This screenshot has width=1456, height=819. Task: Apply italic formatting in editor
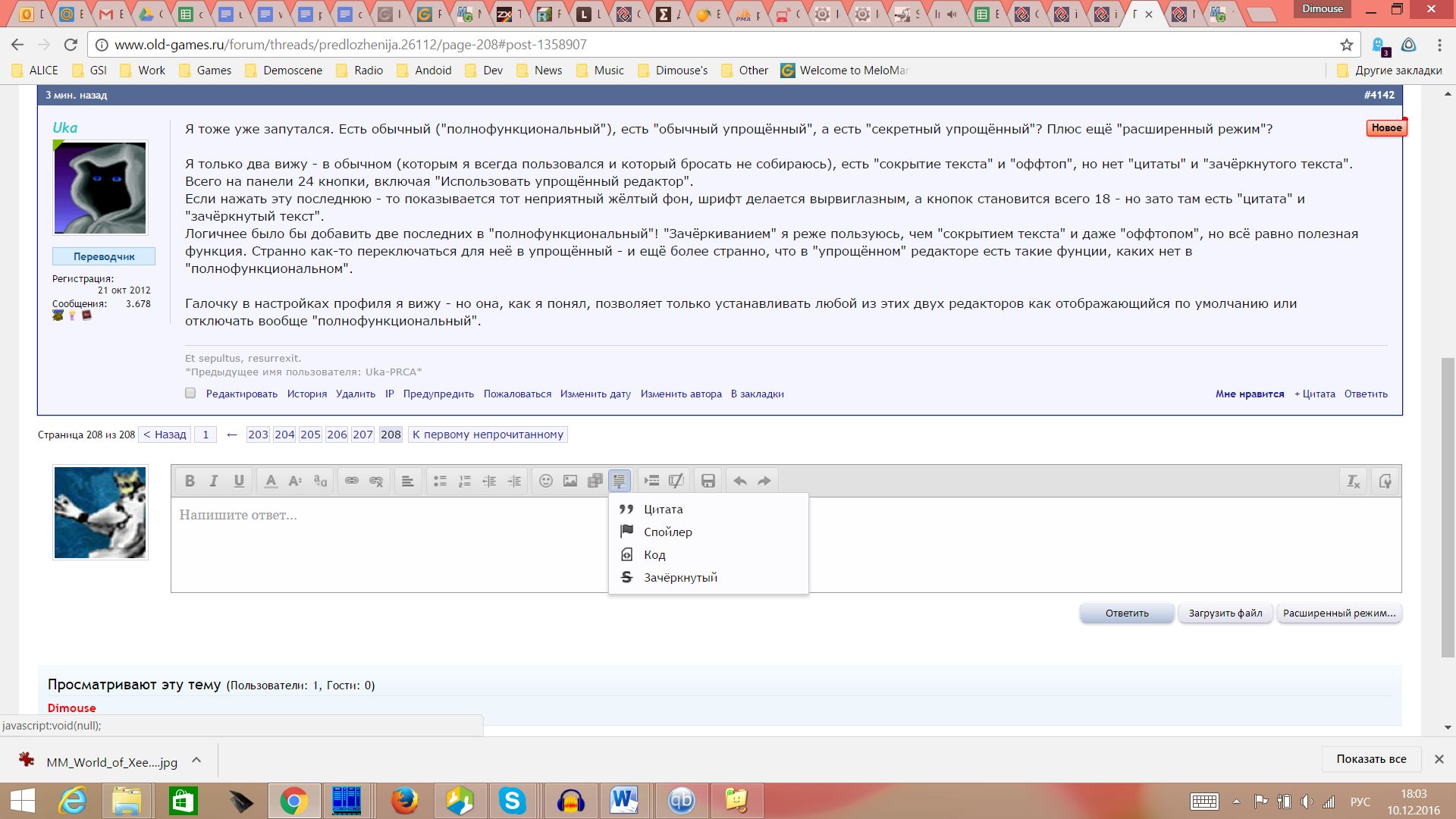(214, 481)
